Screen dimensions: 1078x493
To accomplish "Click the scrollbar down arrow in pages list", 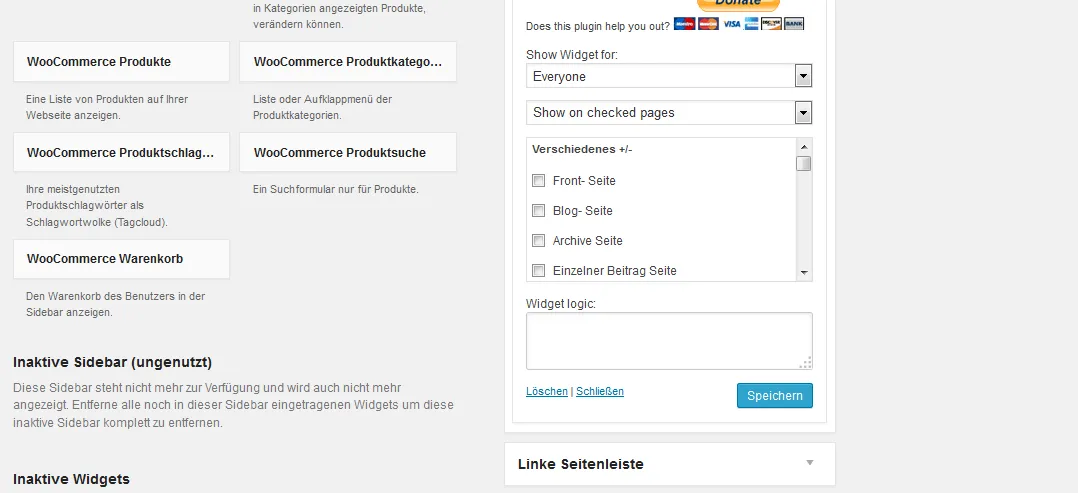I will [x=804, y=273].
